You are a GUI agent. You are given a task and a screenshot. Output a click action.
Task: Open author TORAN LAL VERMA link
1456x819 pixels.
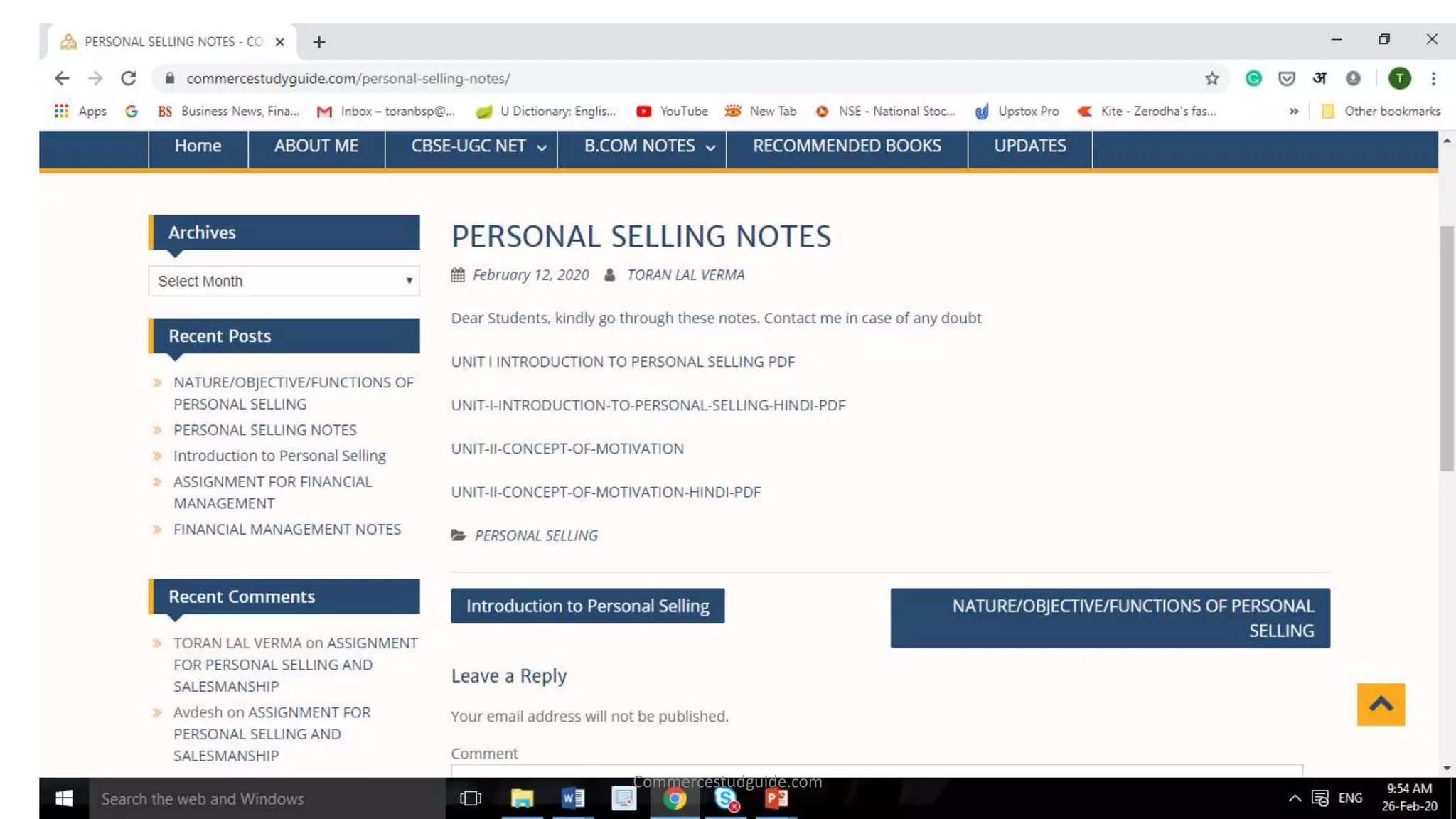(685, 275)
